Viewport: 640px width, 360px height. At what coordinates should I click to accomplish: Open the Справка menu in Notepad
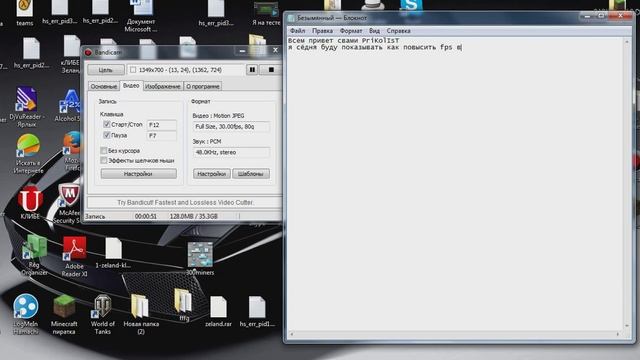[x=398, y=31]
